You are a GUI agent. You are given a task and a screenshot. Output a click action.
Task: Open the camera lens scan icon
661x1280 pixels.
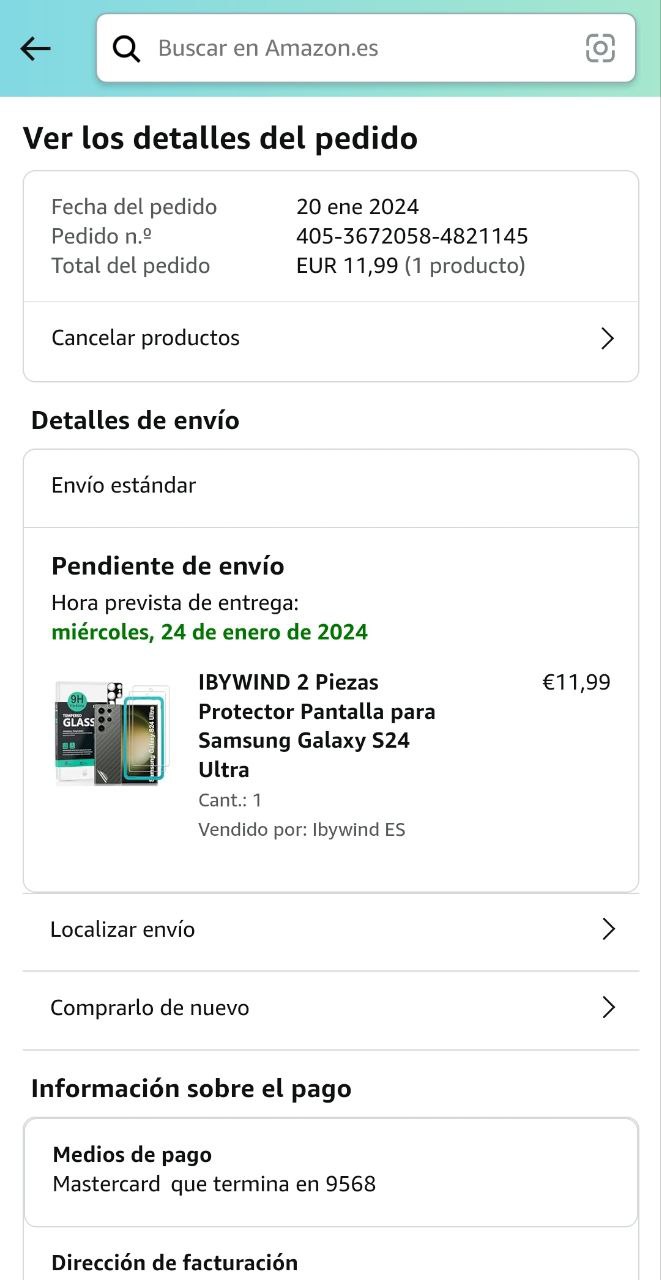(600, 48)
